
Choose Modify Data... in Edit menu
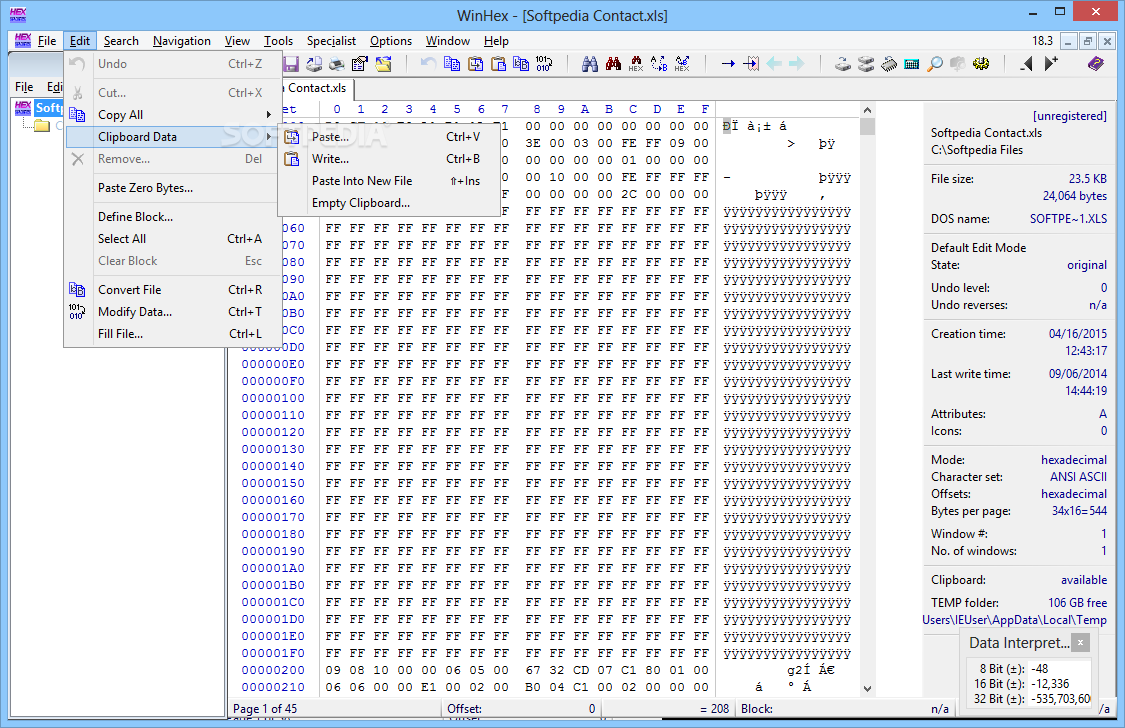[172, 312]
